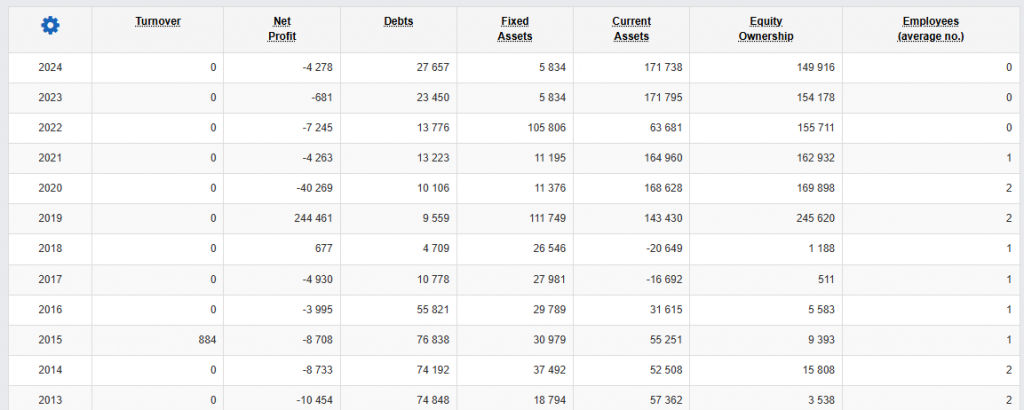
Task: Click the 2014 fixed assets value 37 492
Action: [548, 370]
